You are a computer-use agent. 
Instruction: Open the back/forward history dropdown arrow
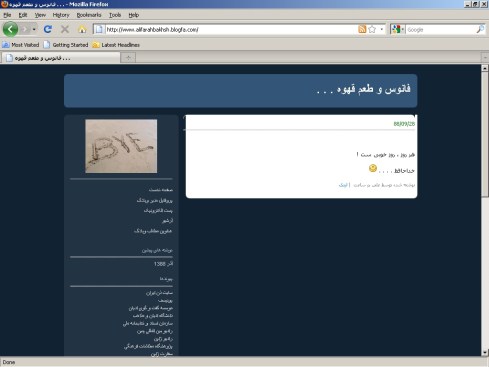coord(34,29)
